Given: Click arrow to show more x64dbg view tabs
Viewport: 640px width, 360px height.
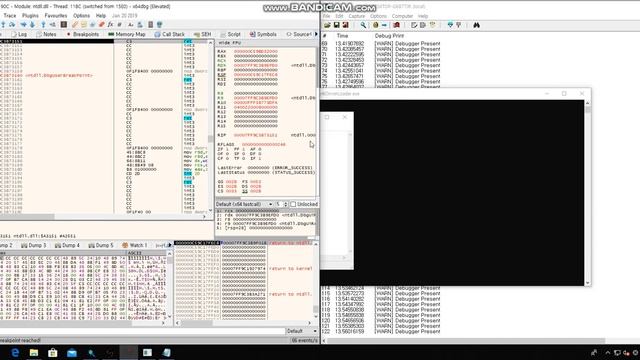Looking at the screenshot, I should click(316, 34).
